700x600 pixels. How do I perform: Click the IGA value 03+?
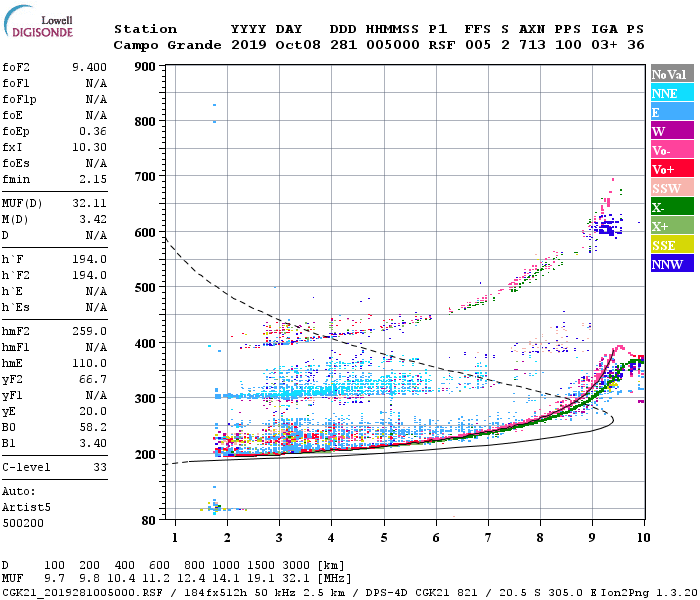pyautogui.click(x=604, y=45)
